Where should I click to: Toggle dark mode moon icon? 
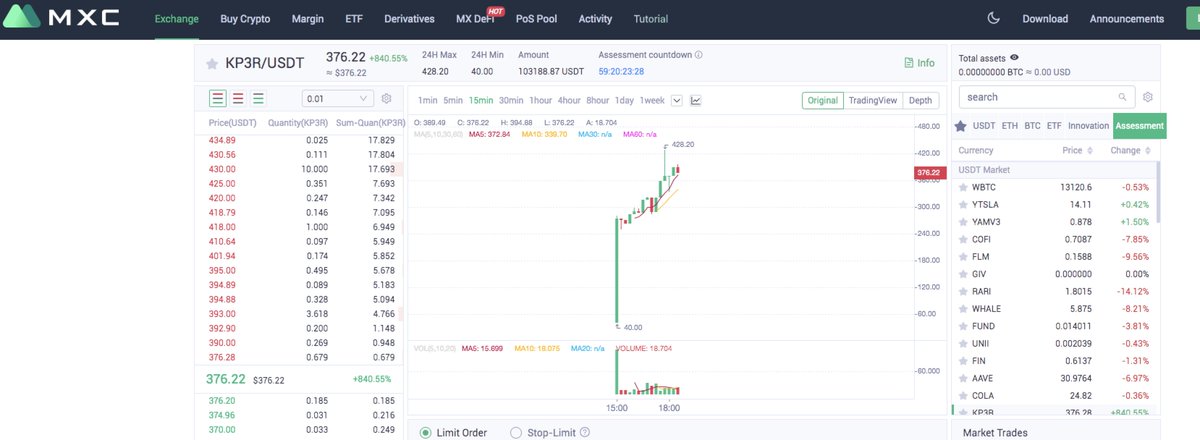point(994,18)
